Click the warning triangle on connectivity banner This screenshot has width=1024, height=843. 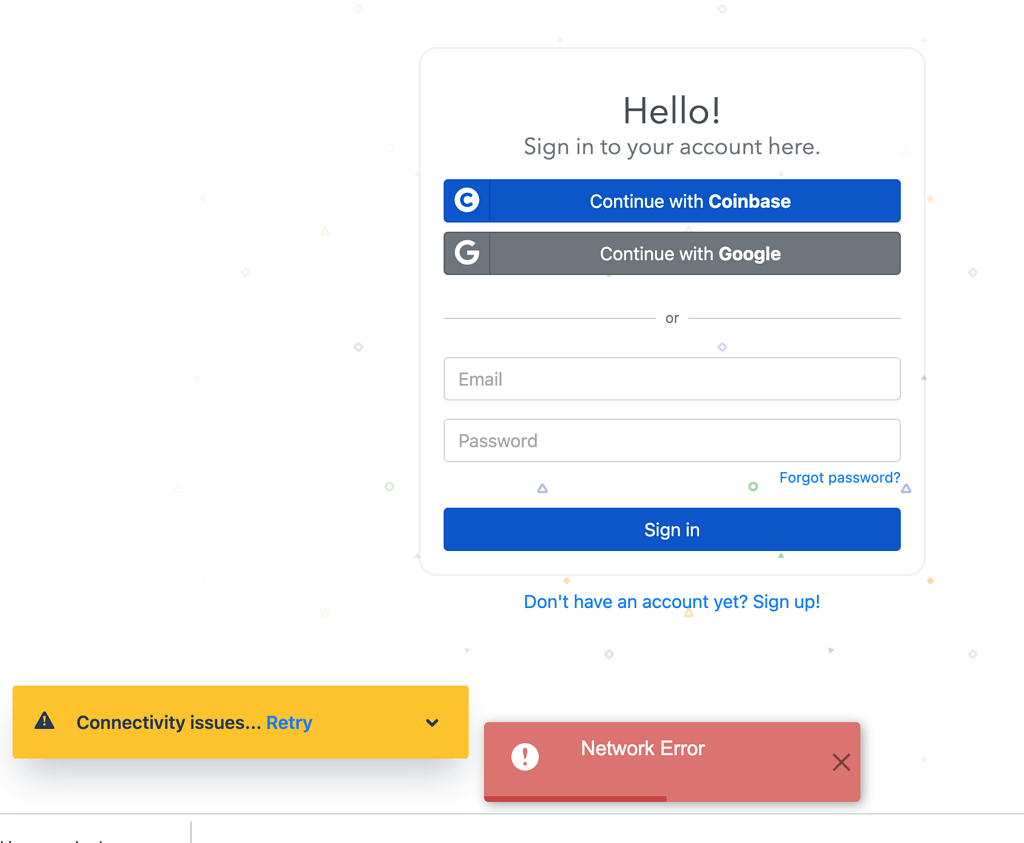[x=44, y=722]
